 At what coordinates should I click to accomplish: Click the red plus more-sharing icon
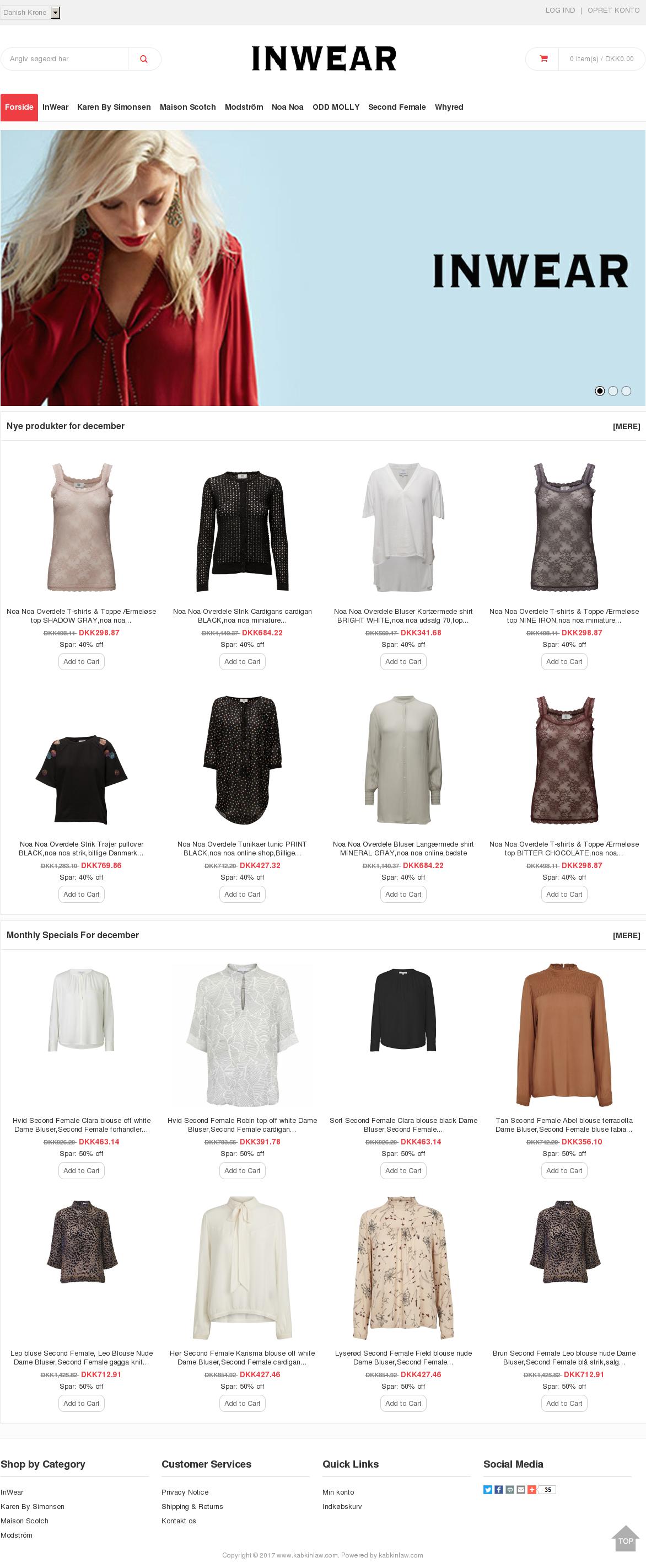click(x=532, y=1490)
